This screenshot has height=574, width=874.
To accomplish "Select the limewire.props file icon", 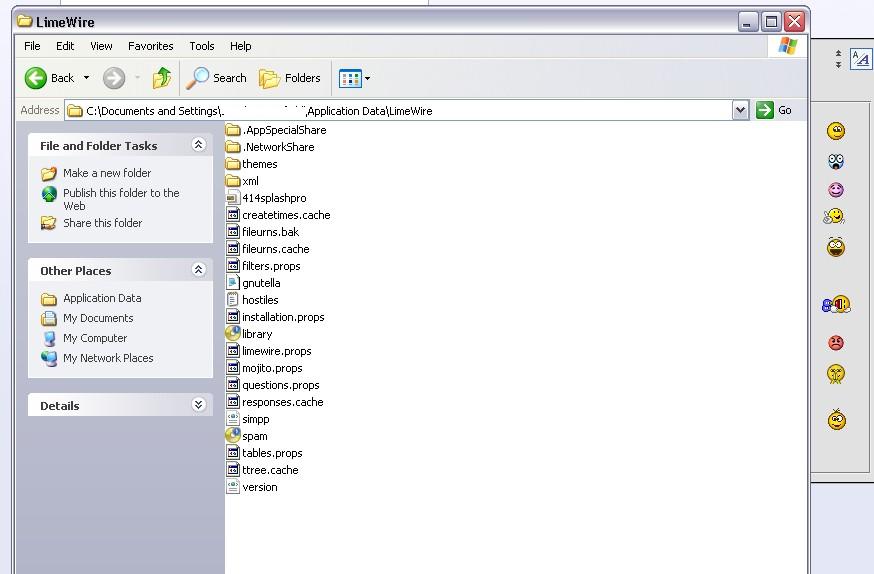I will coord(233,351).
